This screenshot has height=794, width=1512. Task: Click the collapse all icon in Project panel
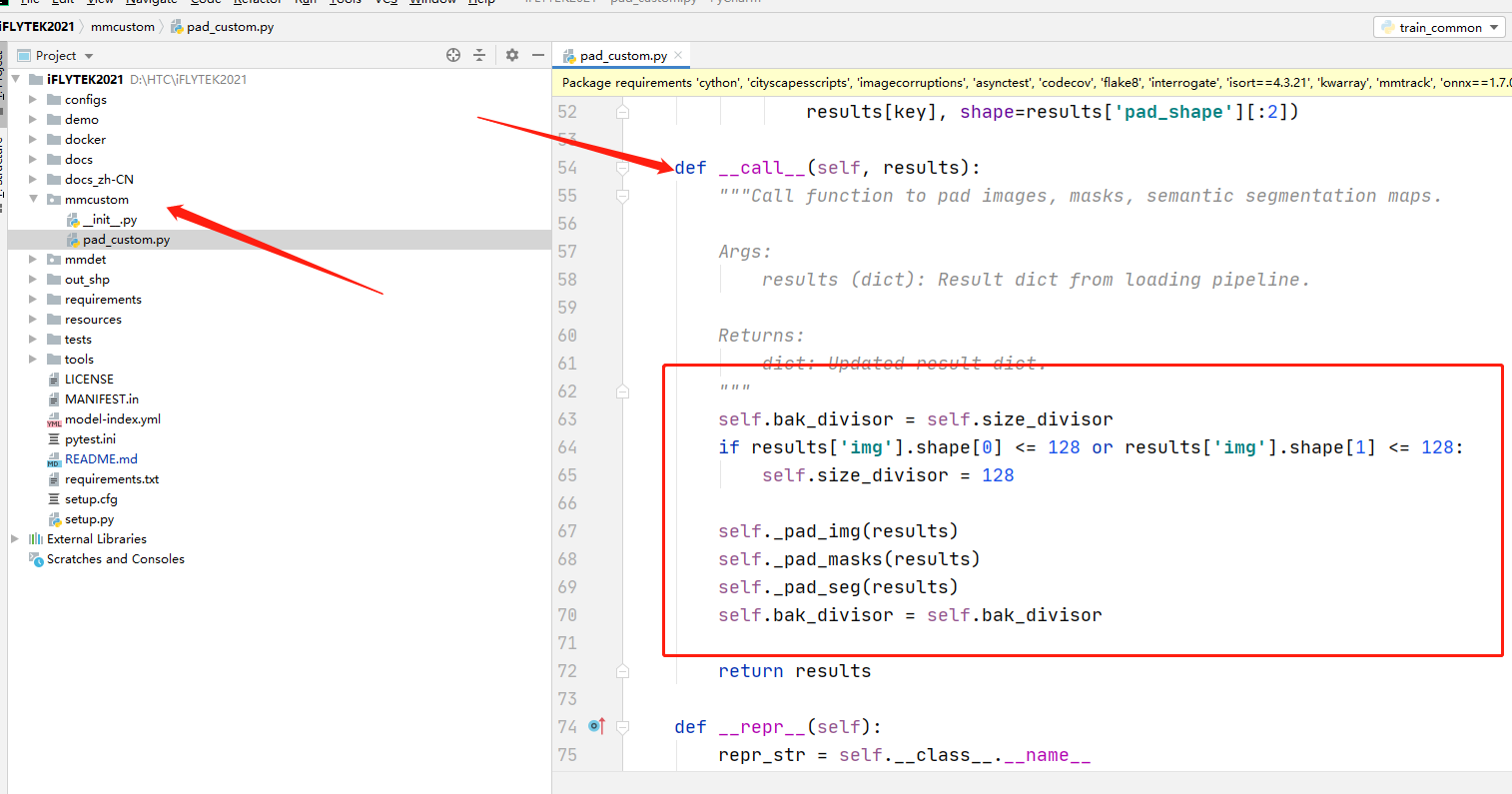coord(479,55)
